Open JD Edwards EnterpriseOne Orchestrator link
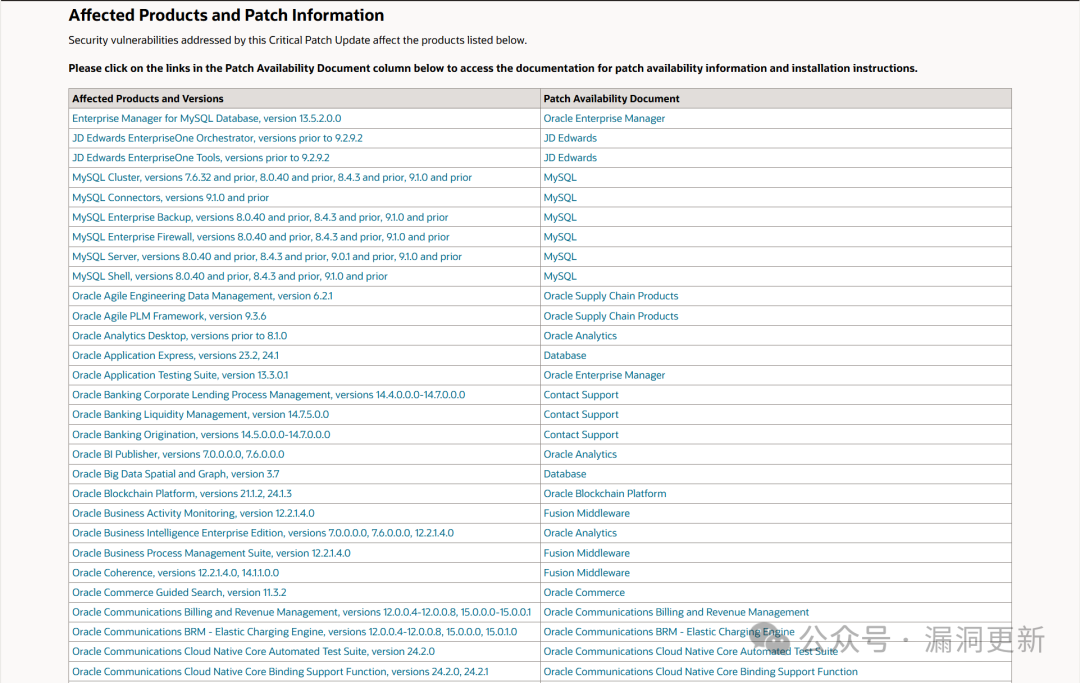Screen dimensions: 1080x683 pos(218,138)
